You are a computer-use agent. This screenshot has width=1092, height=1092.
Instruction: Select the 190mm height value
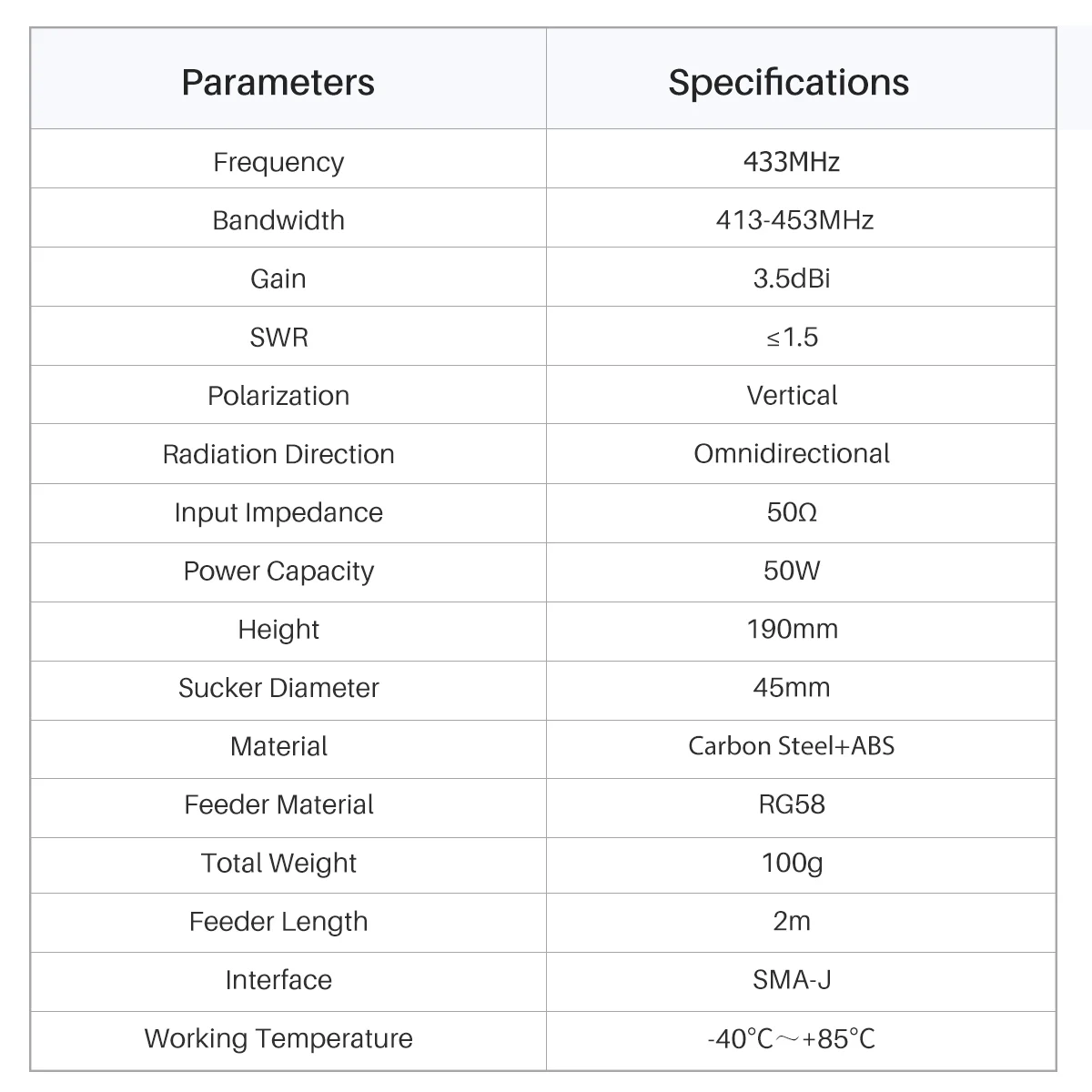(792, 629)
